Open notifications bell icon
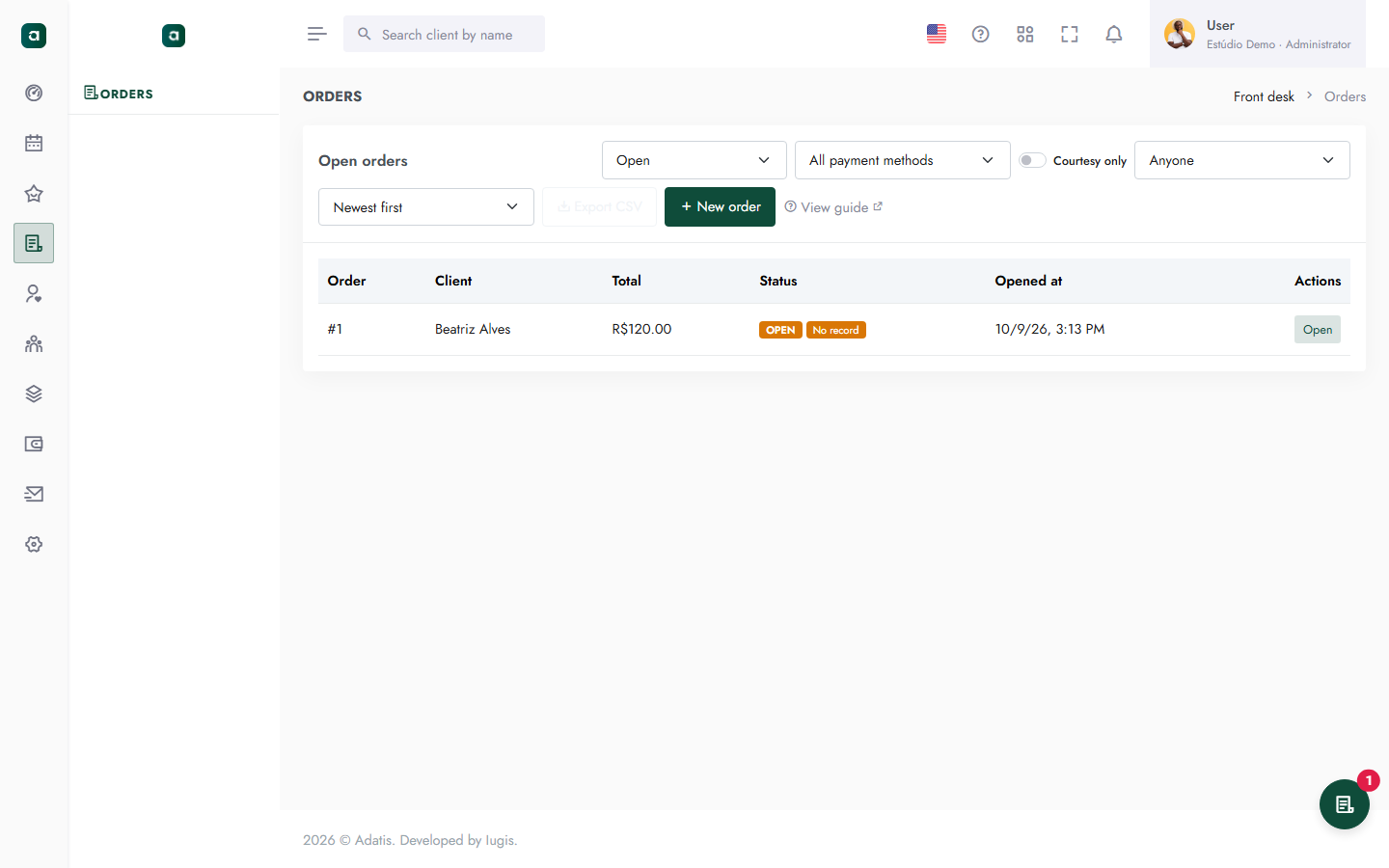The height and width of the screenshot is (868, 1389). coord(1114,35)
